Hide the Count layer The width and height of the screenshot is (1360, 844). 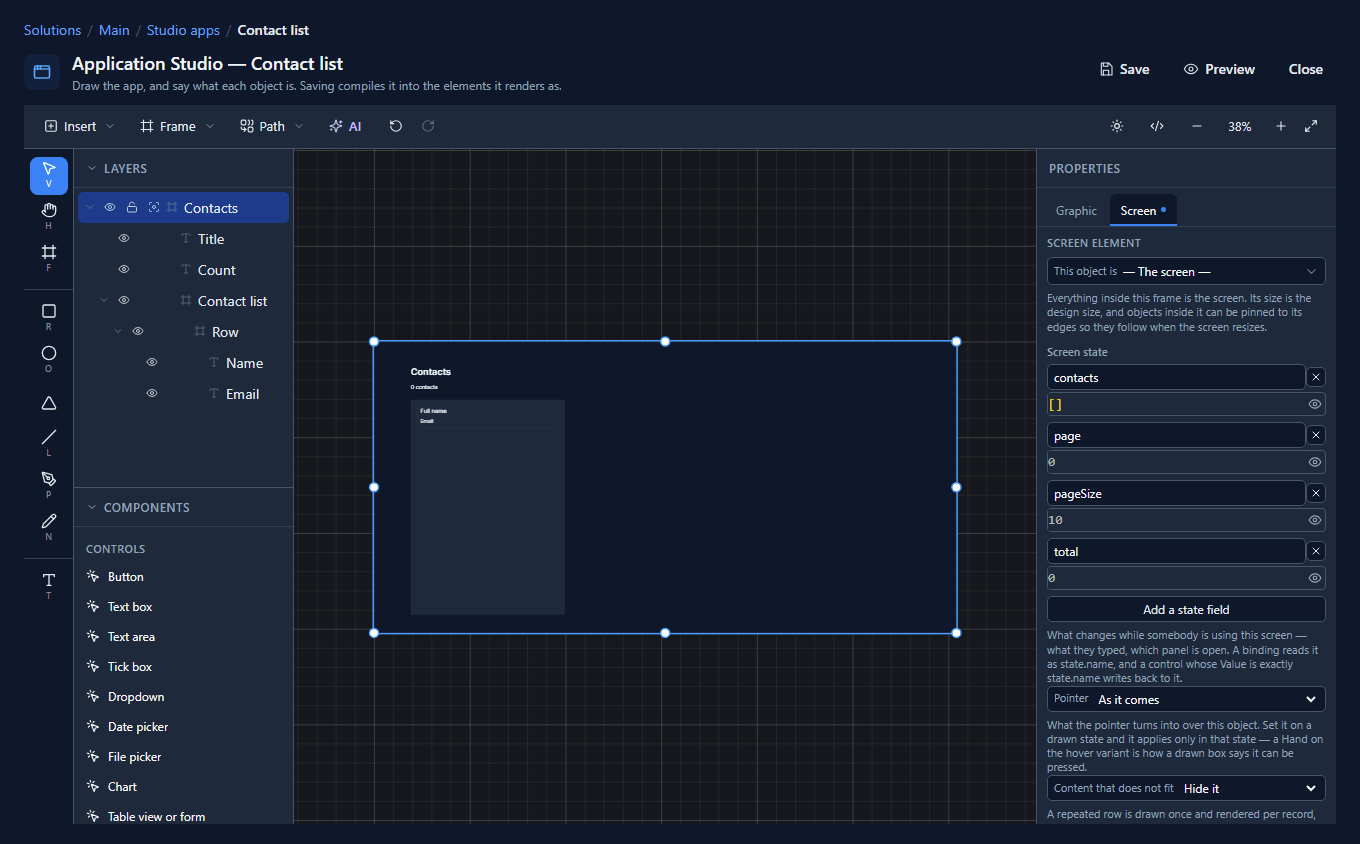124,270
